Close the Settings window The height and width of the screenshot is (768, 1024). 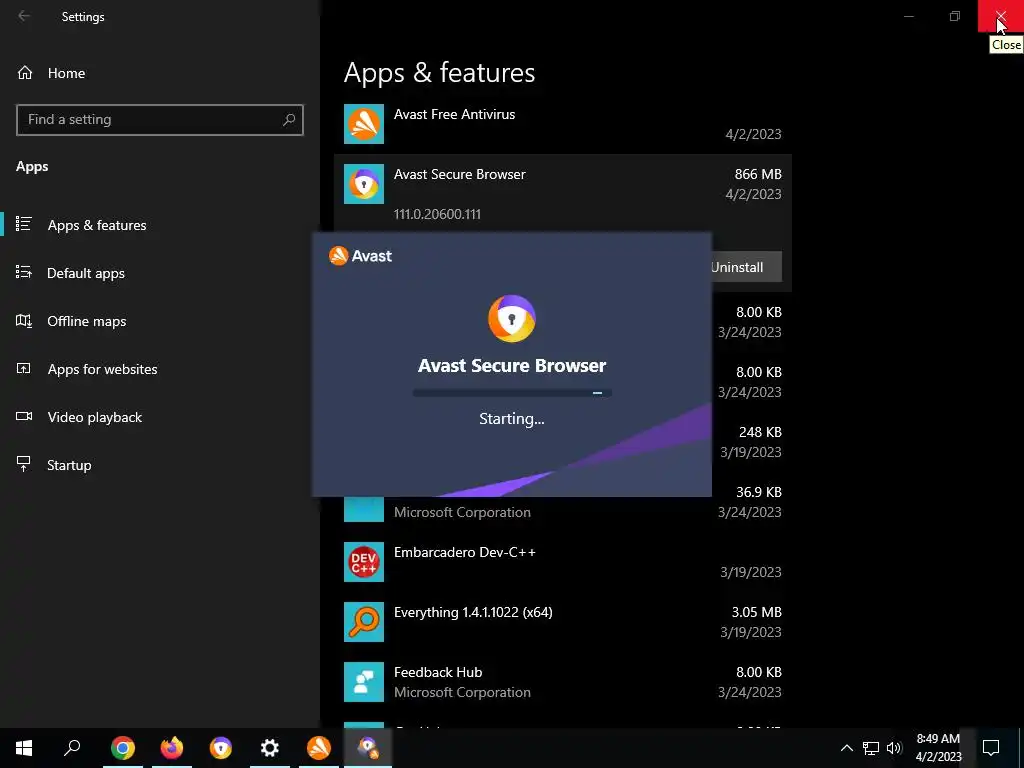[1000, 16]
